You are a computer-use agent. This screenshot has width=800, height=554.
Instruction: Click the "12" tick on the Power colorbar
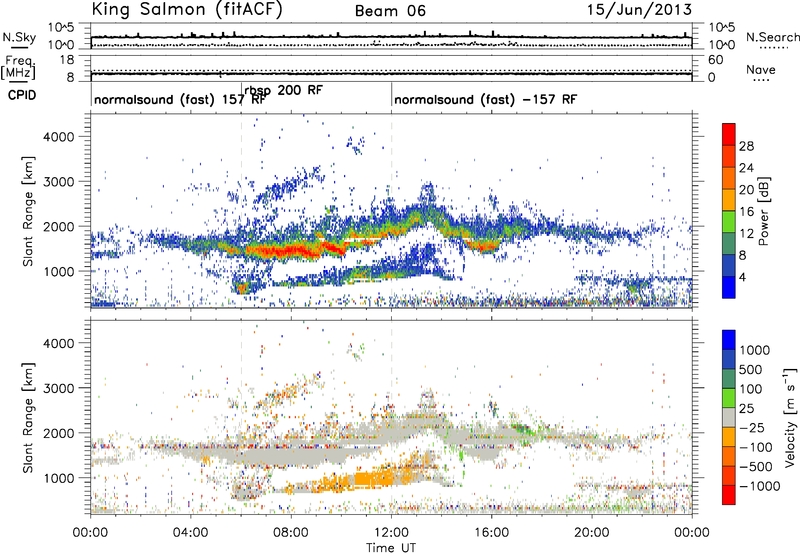tap(746, 234)
